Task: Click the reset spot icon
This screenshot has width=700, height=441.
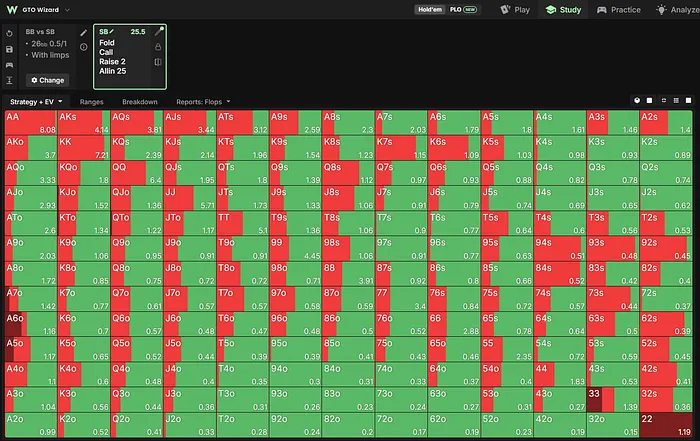Action: pos(9,33)
